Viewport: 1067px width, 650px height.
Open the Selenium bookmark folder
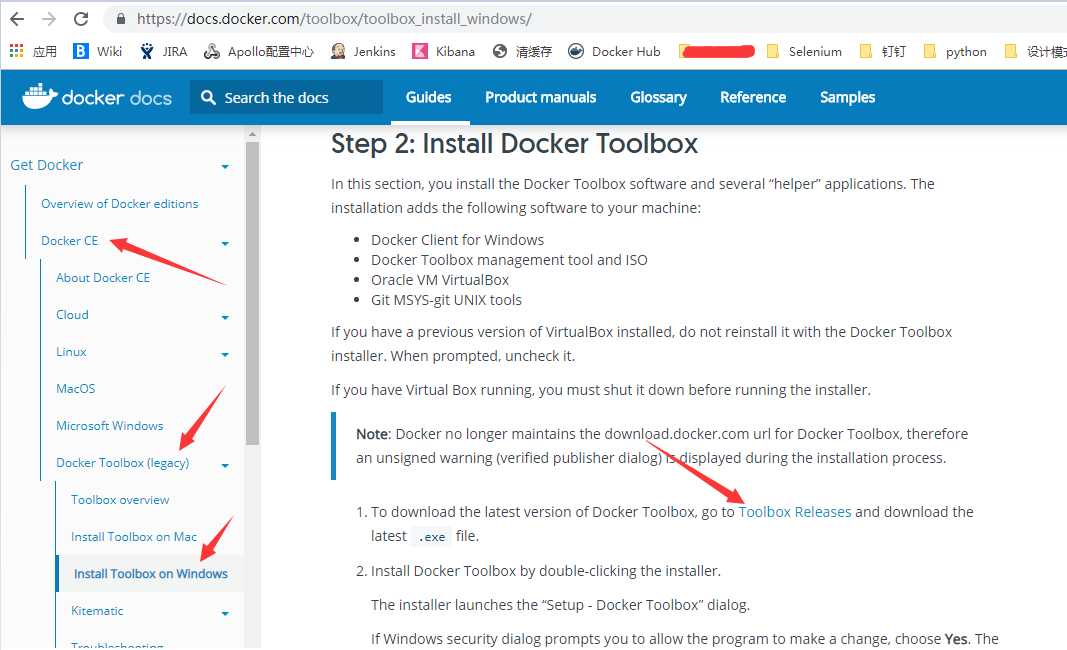click(x=804, y=51)
